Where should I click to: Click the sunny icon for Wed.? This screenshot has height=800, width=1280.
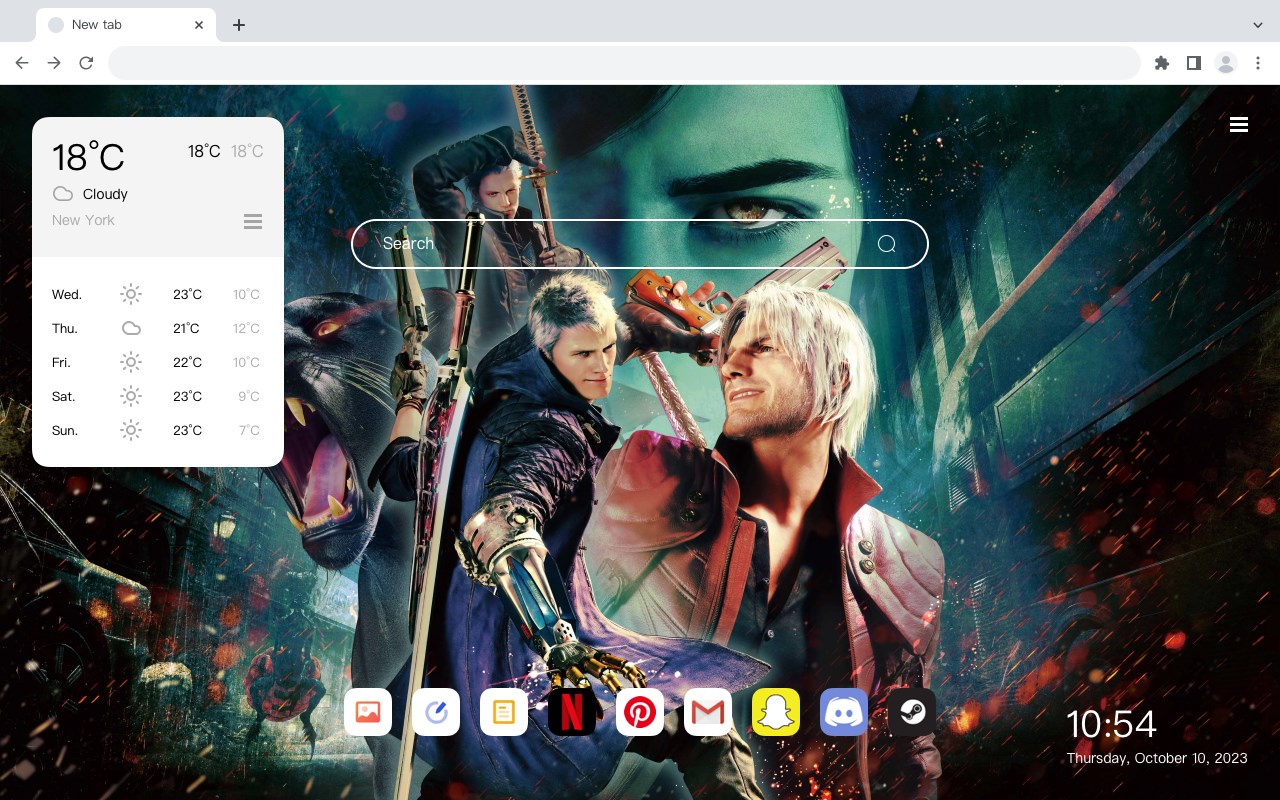pyautogui.click(x=131, y=294)
